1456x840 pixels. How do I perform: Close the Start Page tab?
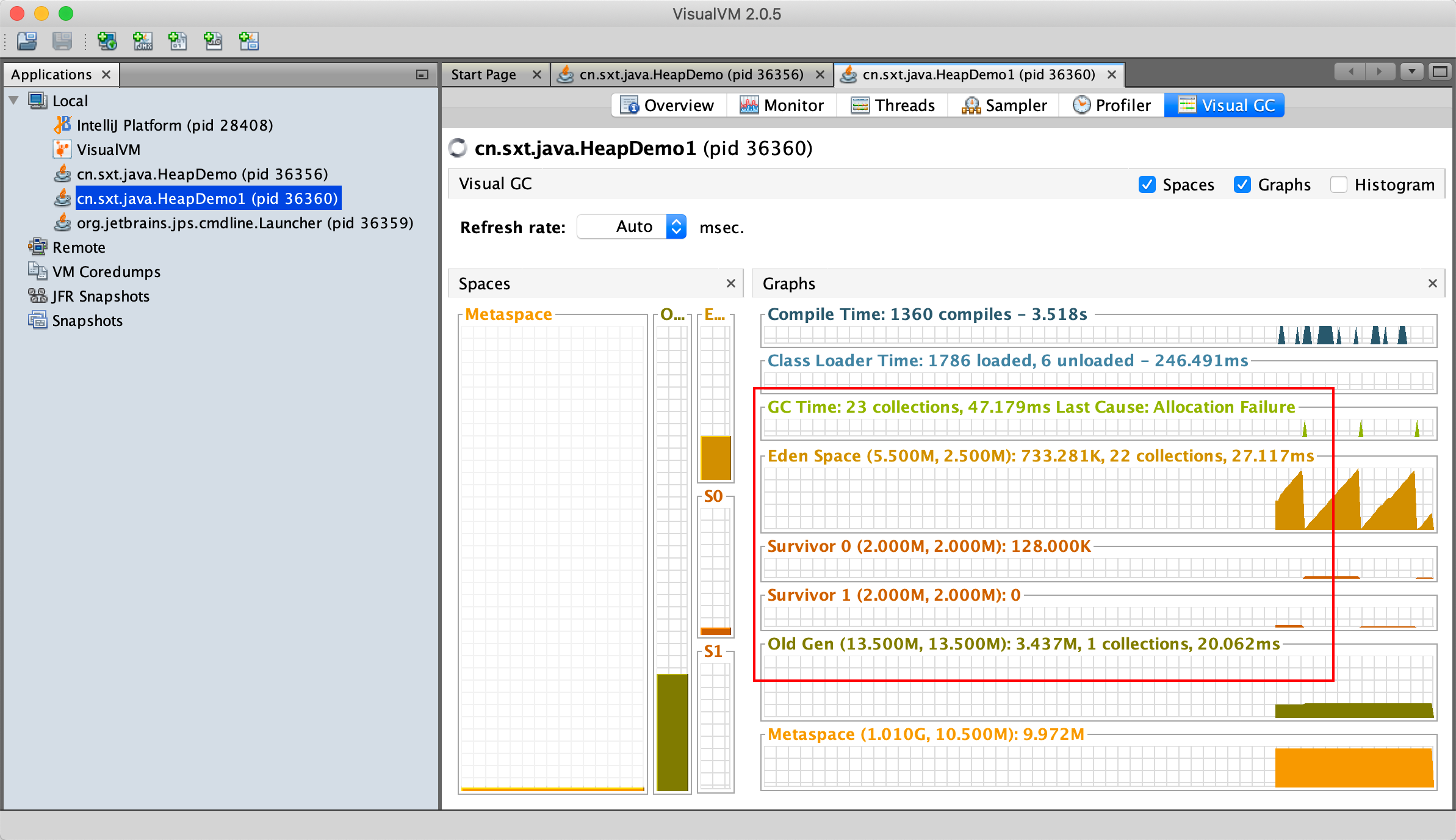537,74
